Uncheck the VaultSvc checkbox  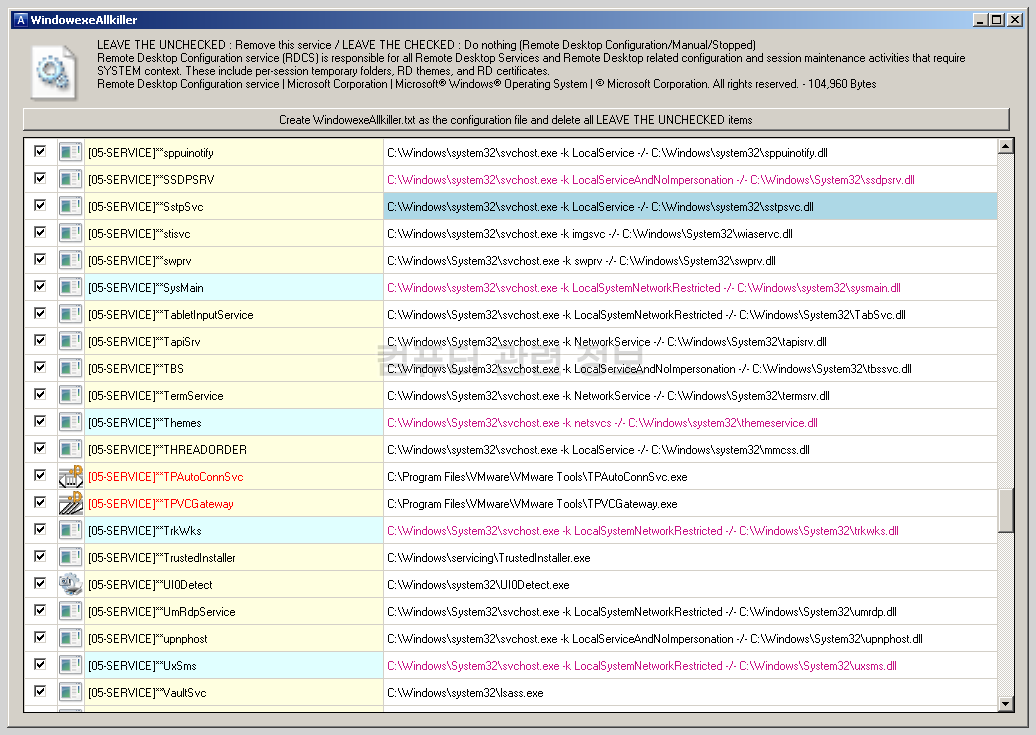(x=40, y=691)
